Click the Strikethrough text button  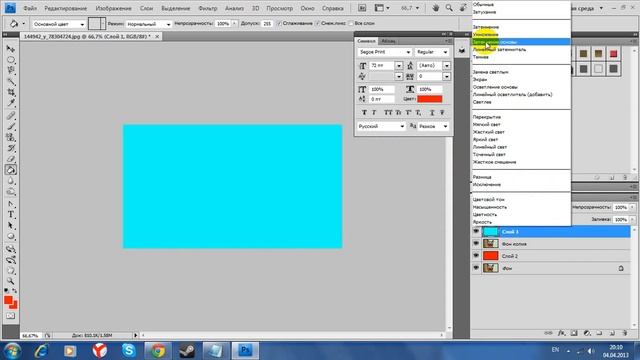pyautogui.click(x=442, y=113)
